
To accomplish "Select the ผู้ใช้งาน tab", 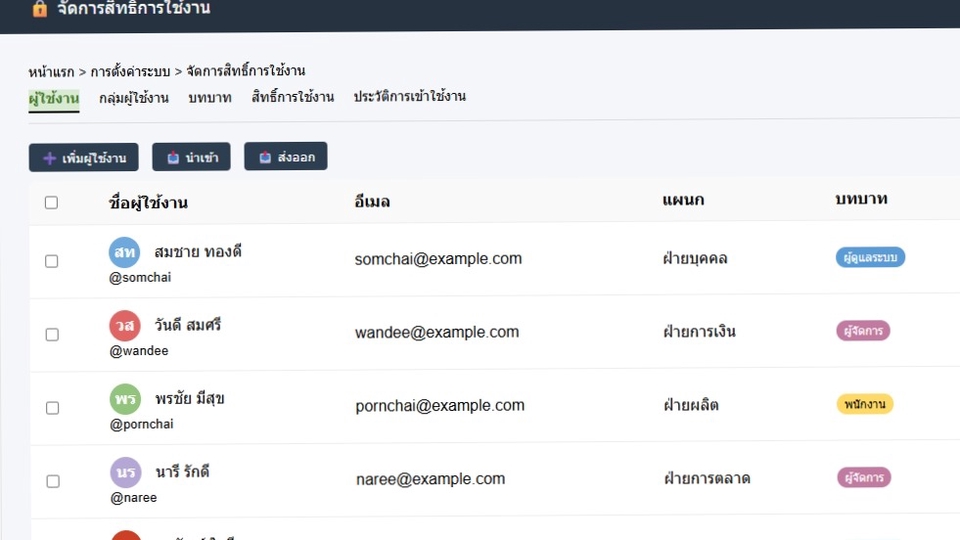I will (54, 99).
